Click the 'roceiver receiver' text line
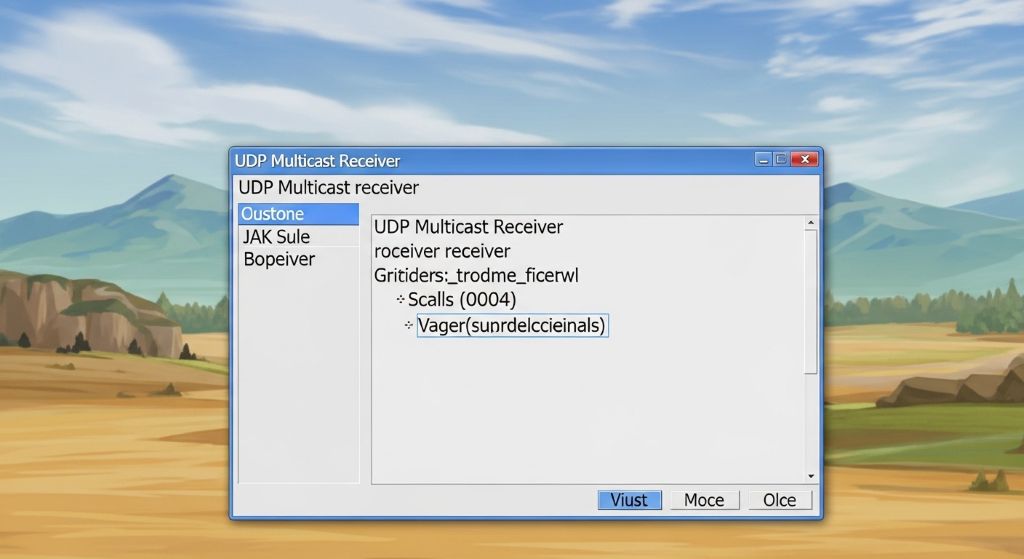This screenshot has height=559, width=1024. coord(442,251)
